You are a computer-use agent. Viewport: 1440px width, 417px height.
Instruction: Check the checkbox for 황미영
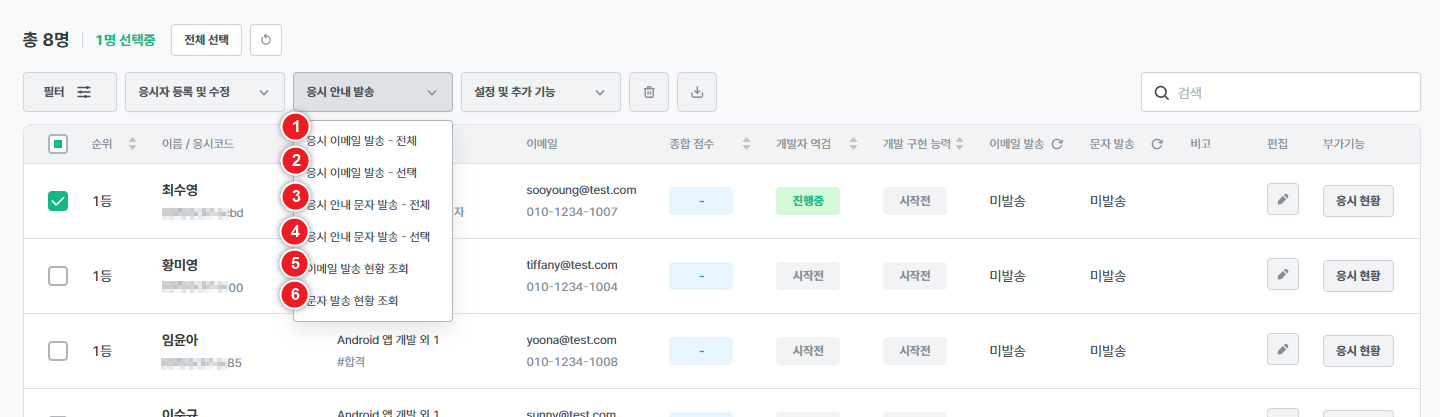(58, 276)
